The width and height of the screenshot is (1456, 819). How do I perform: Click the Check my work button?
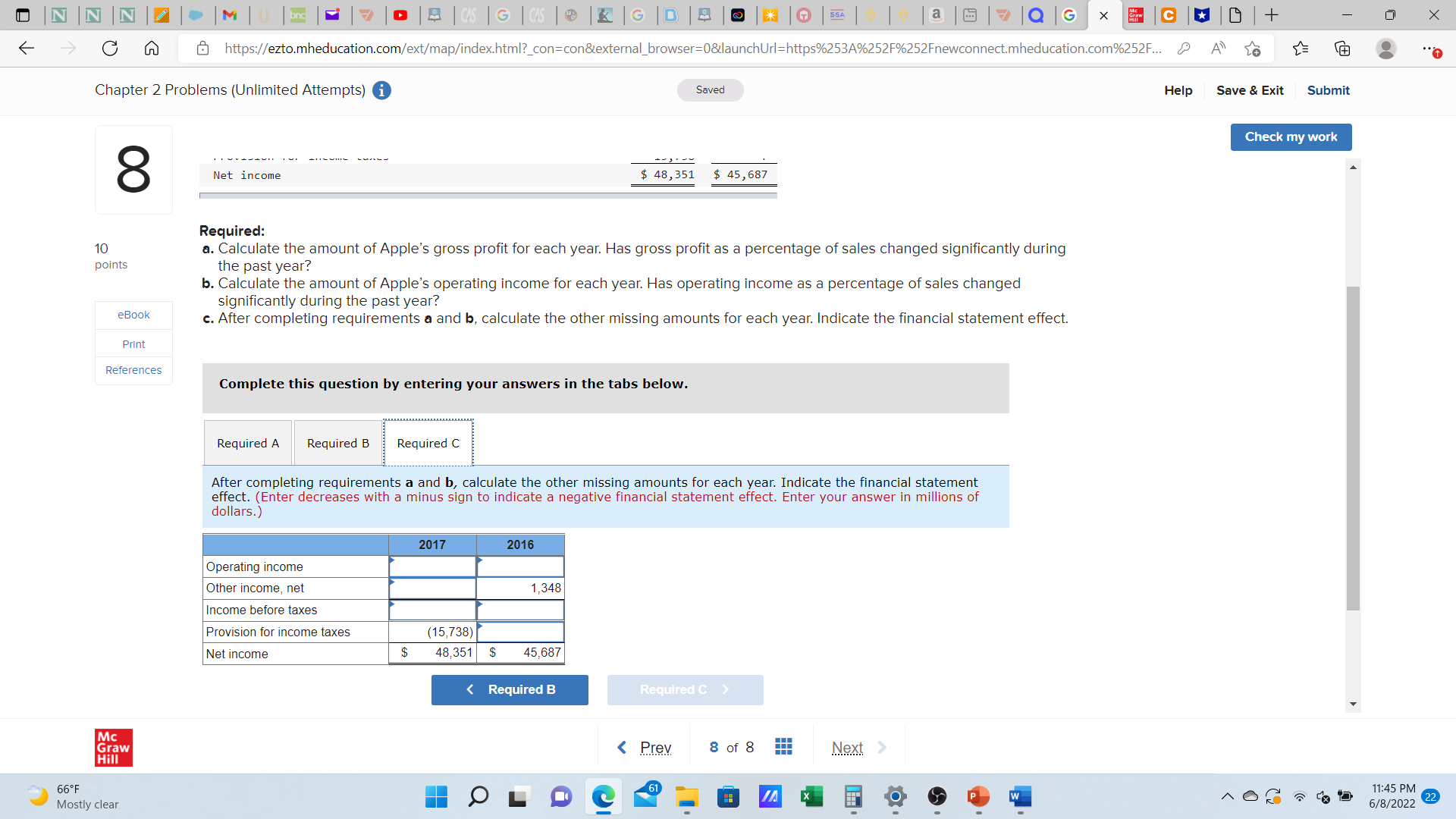tap(1290, 136)
